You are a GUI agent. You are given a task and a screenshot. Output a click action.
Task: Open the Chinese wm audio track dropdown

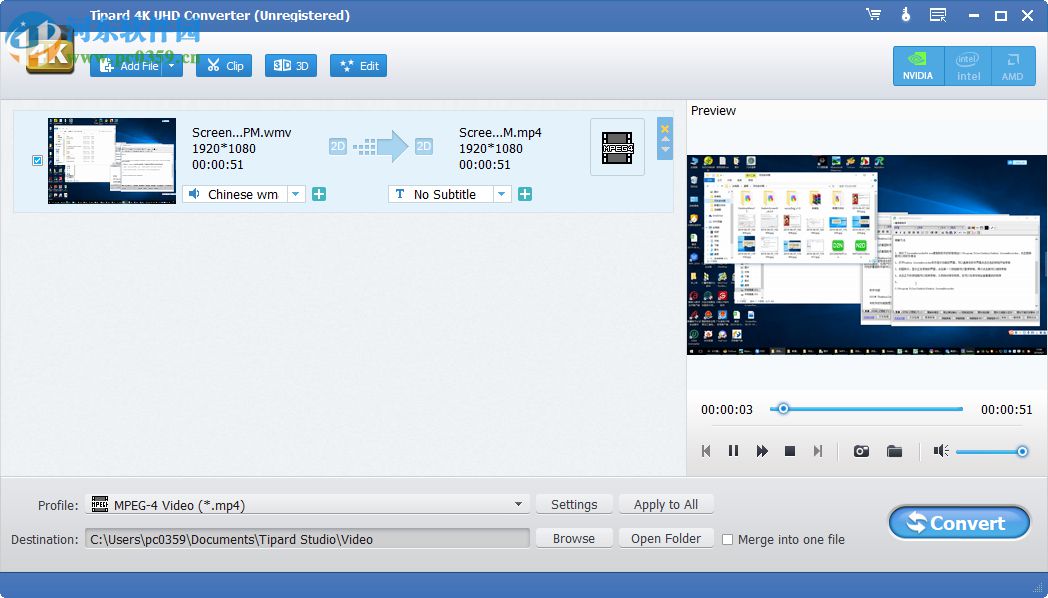click(x=294, y=194)
